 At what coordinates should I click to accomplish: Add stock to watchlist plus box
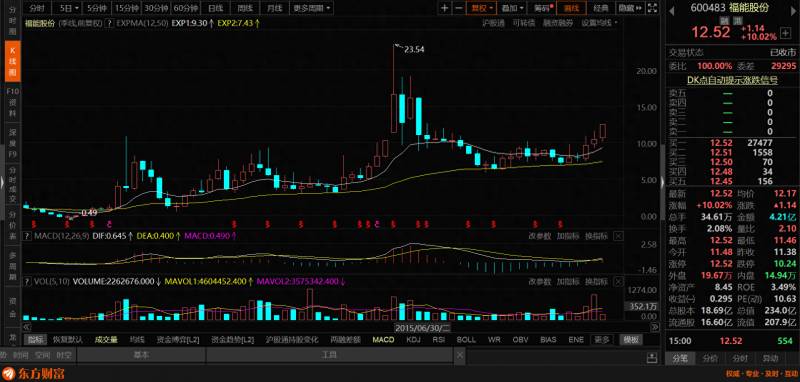click(x=786, y=34)
